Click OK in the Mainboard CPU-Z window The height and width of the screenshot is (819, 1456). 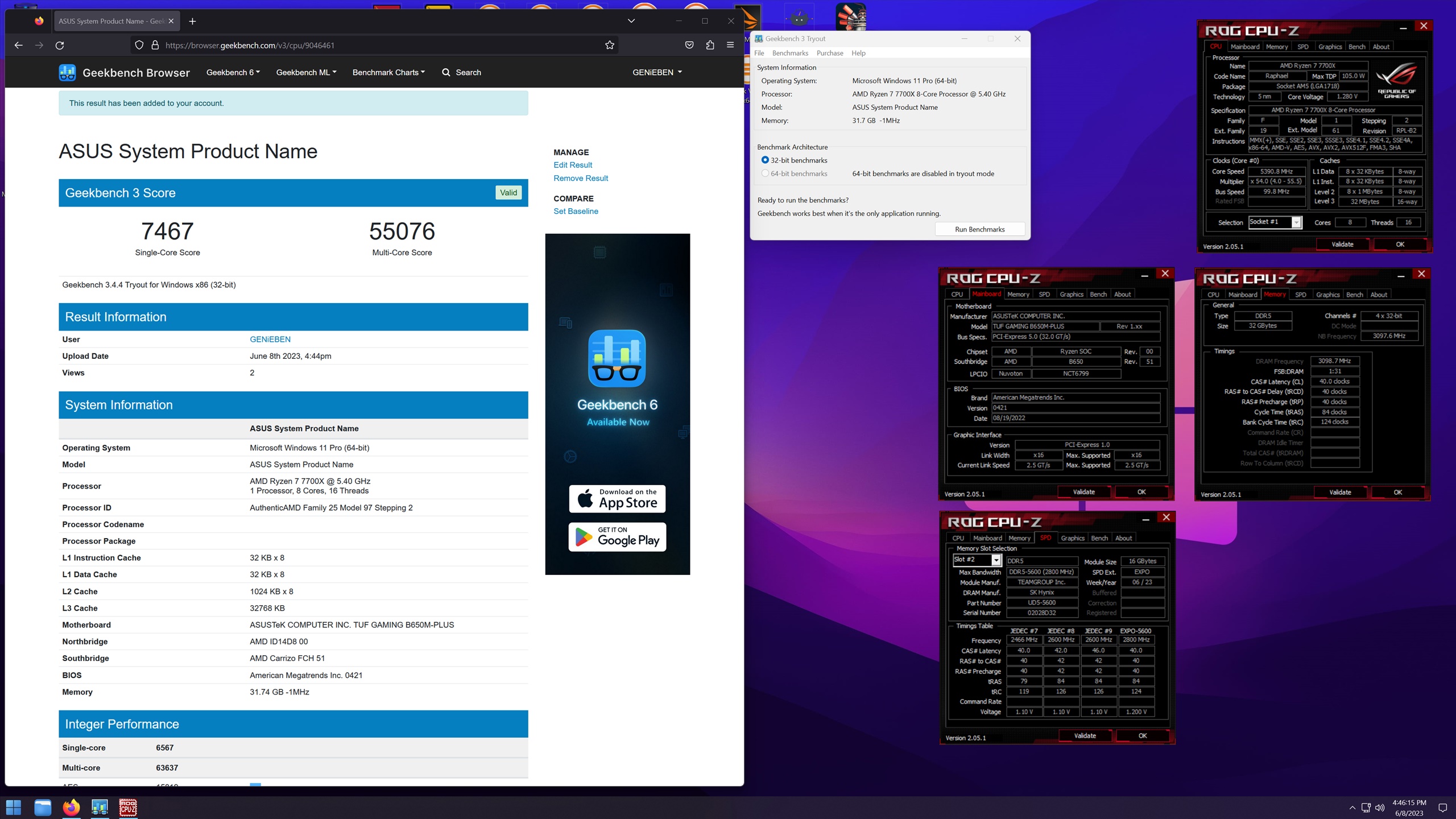tap(1141, 492)
